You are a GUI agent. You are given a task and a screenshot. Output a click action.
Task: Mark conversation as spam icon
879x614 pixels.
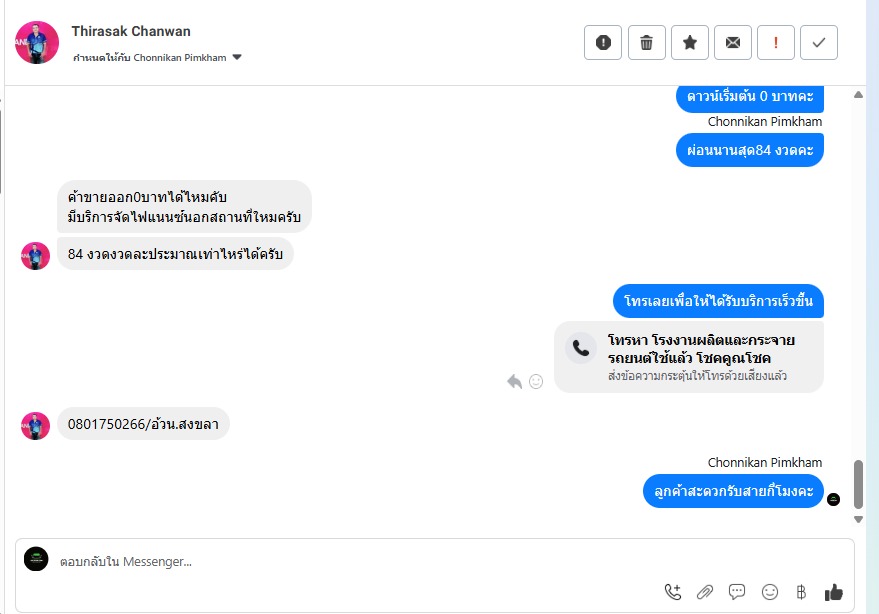[x=603, y=43]
